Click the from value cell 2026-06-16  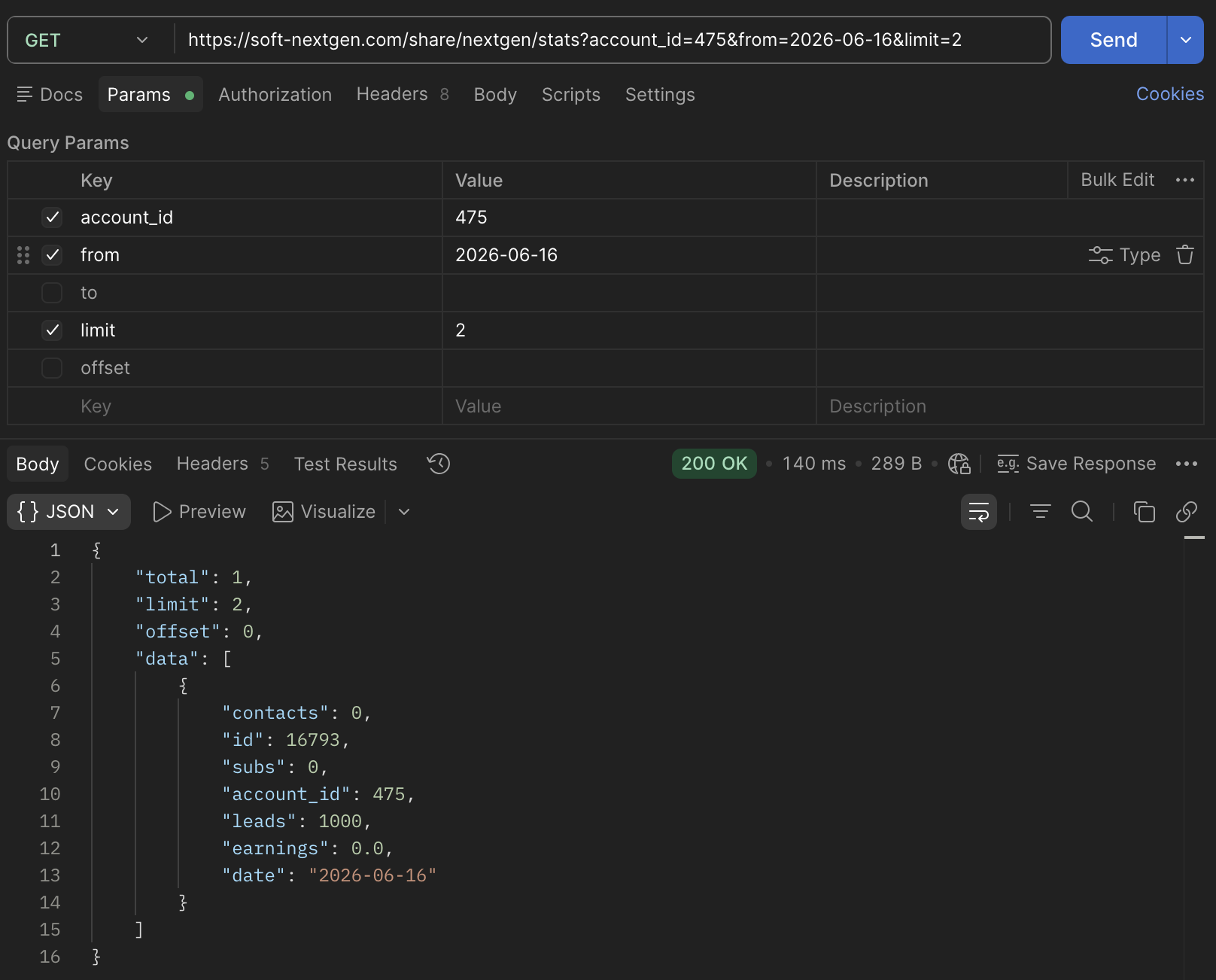629,255
